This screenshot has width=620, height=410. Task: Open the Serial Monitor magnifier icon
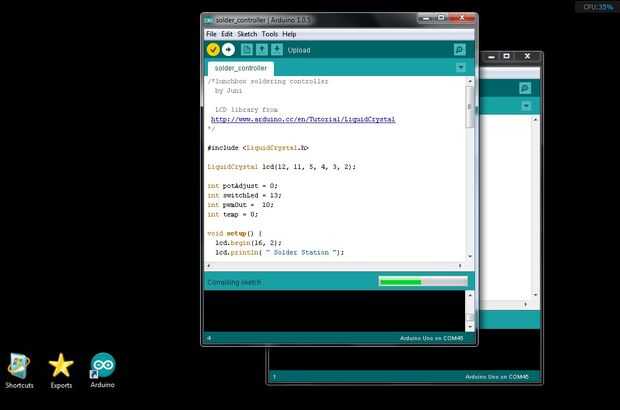459,50
